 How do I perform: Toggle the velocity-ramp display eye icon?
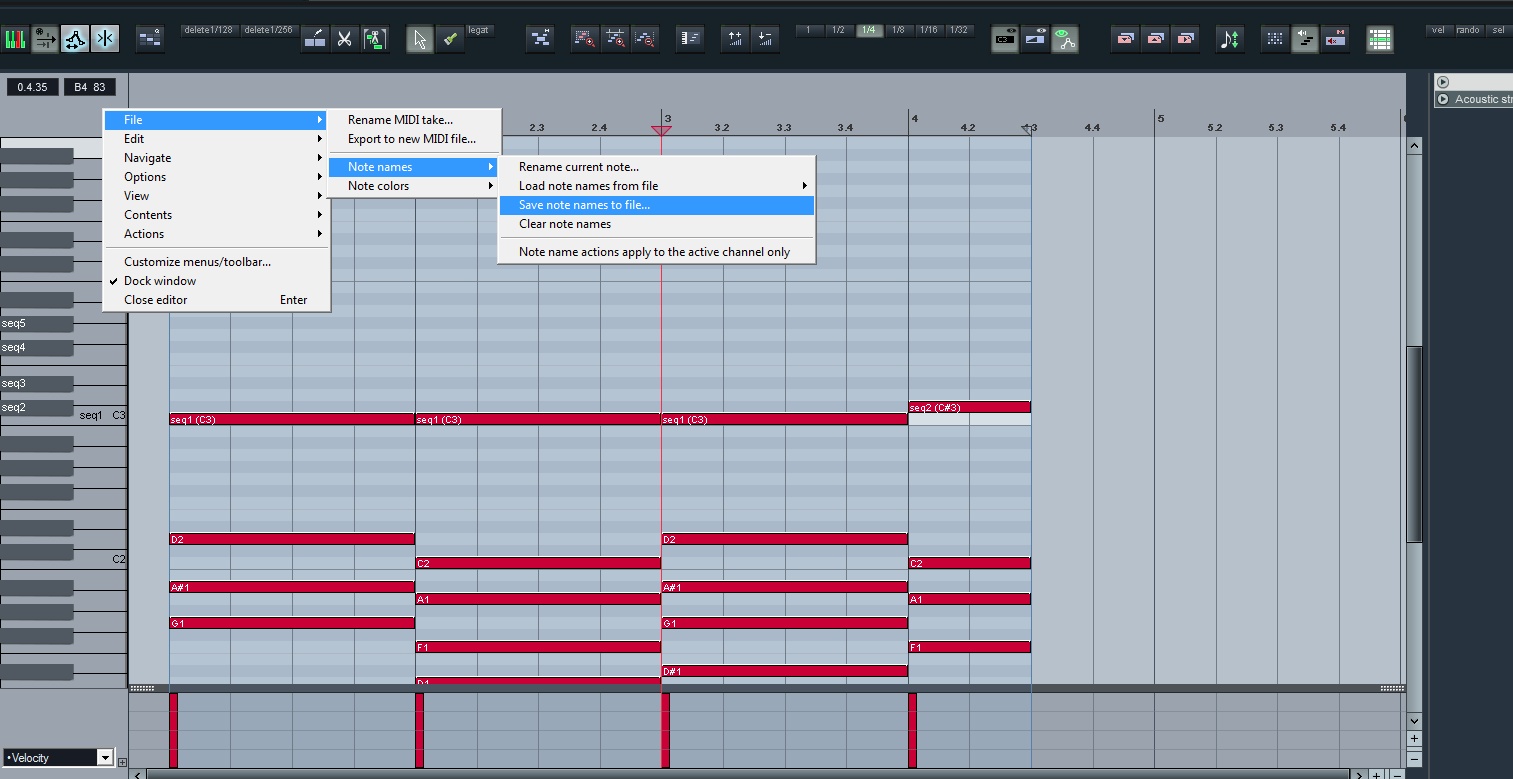tap(1035, 39)
